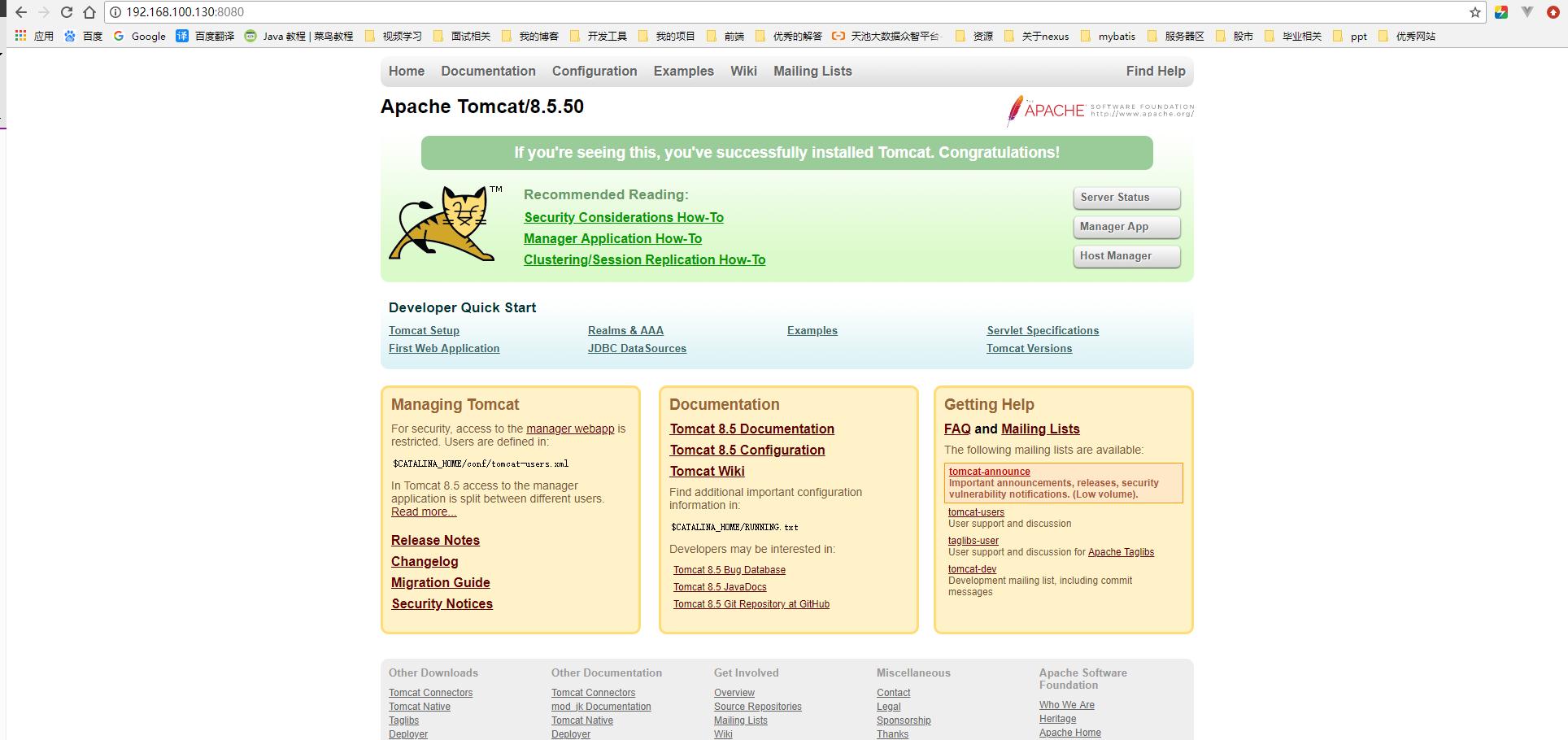Click the Manager App button
Screen dimensions: 1568x740
tap(1126, 227)
